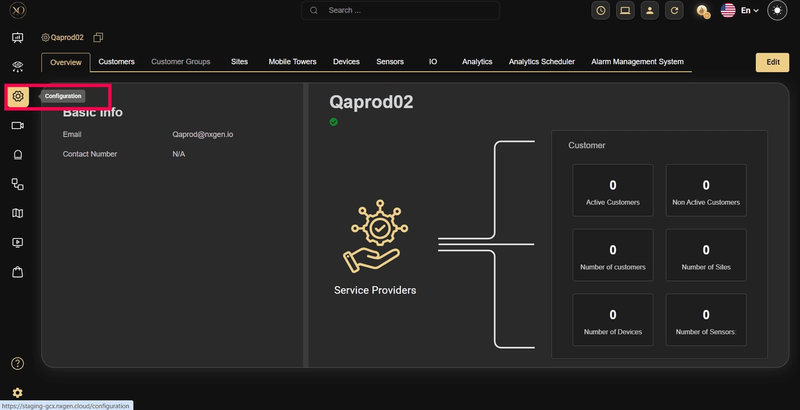Click the Qaprod@nxgen.io email value
This screenshot has height=410, width=800.
203,135
